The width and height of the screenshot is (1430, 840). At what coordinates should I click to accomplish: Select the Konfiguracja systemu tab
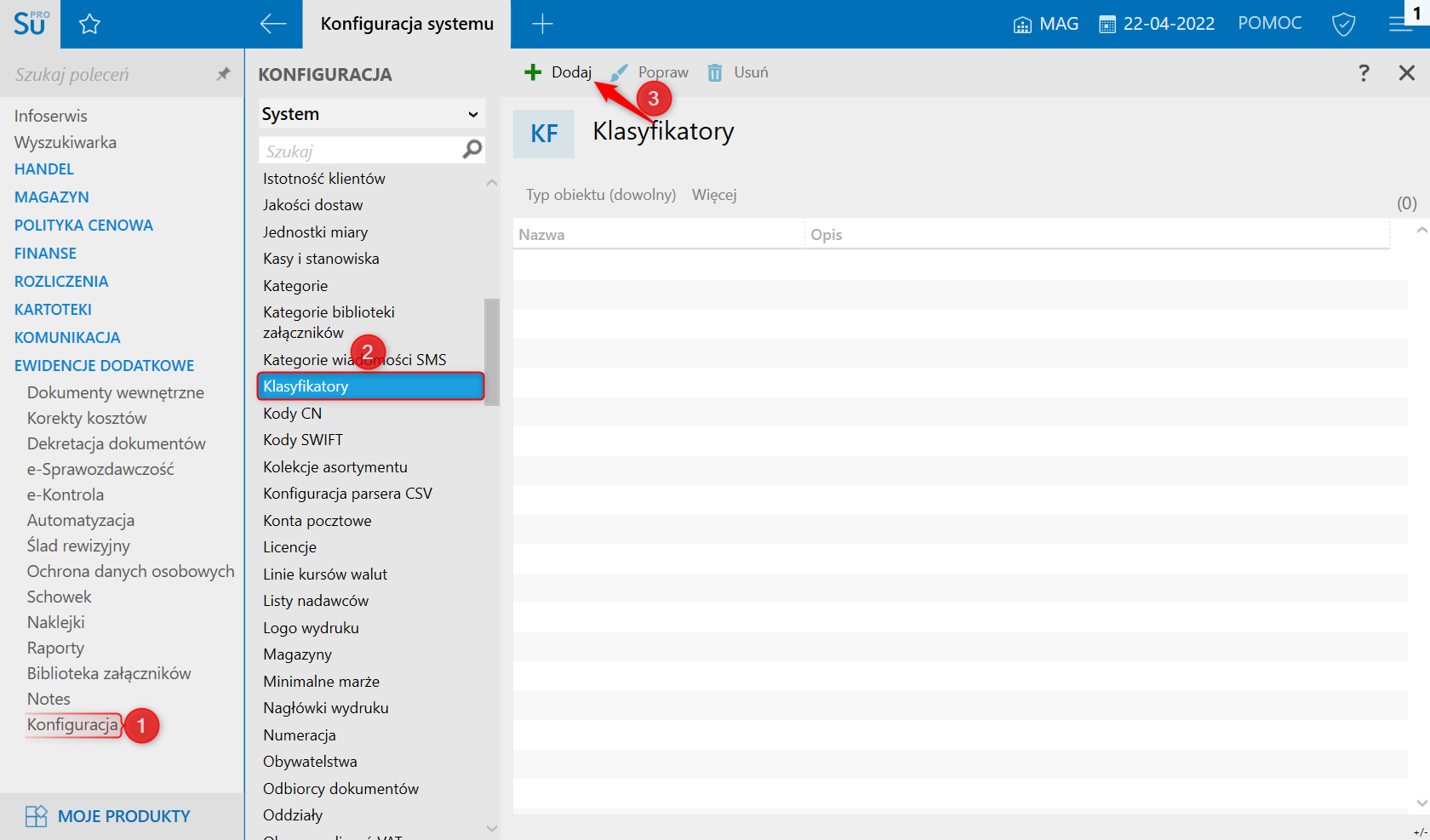coord(407,24)
